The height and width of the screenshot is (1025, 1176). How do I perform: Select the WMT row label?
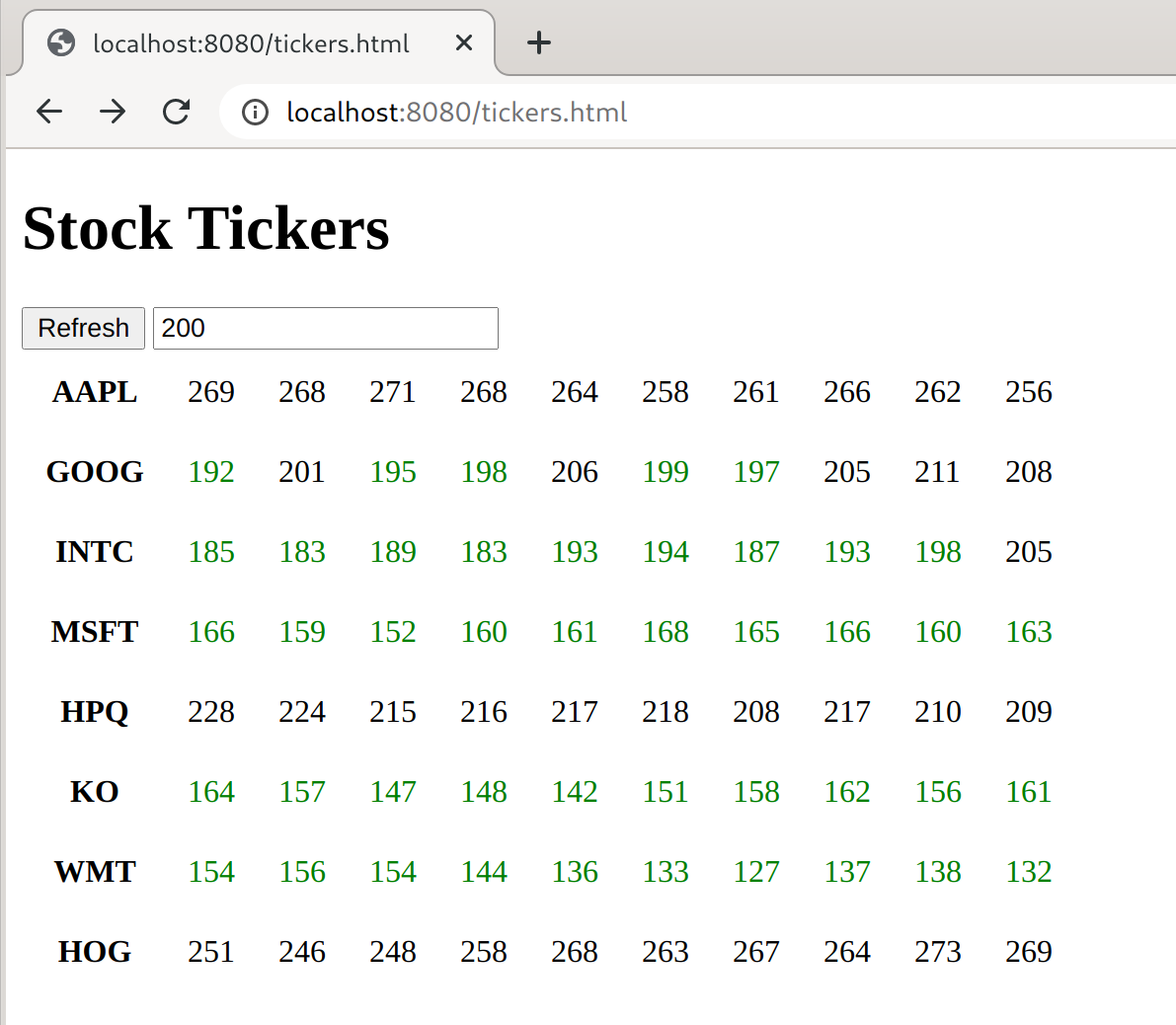pos(95,871)
